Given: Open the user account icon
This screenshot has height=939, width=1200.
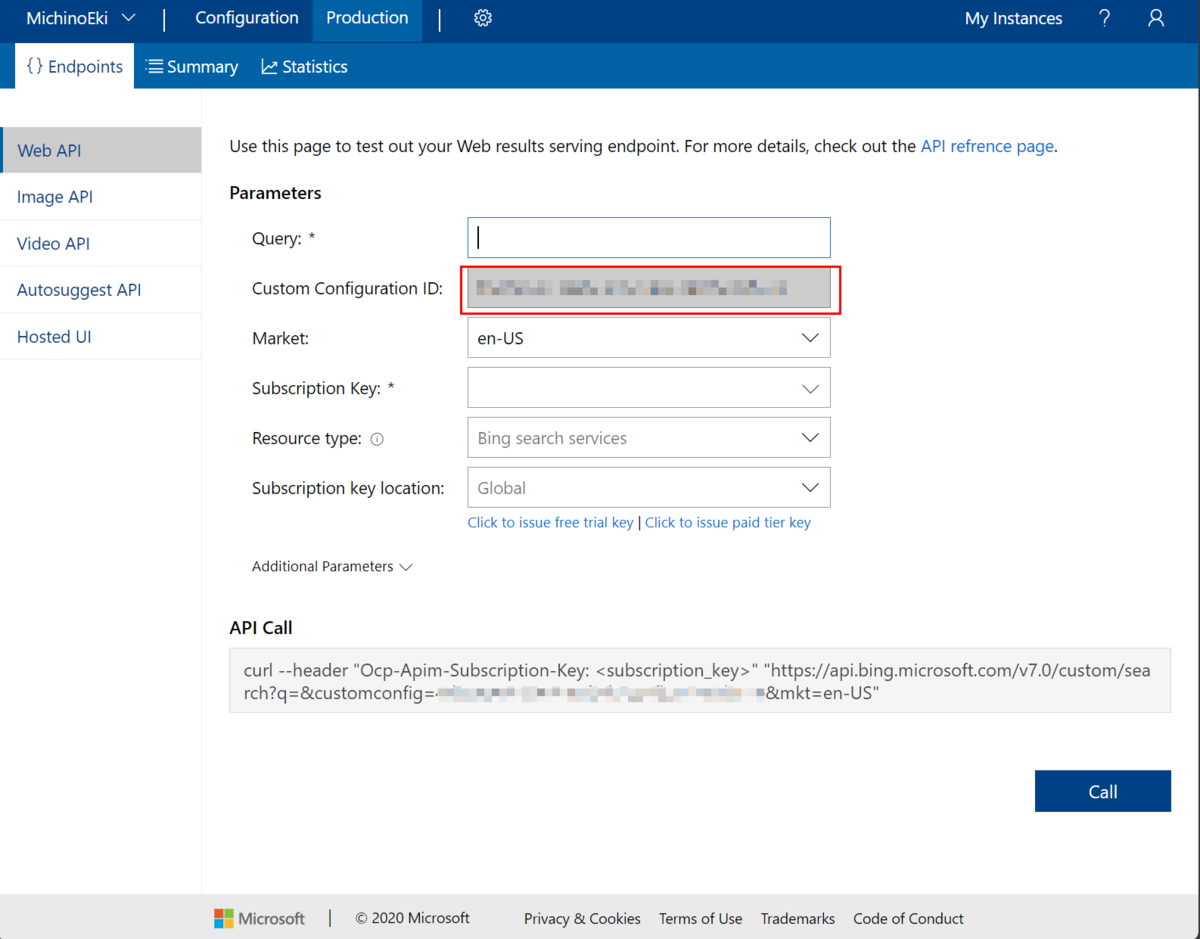Looking at the screenshot, I should 1156,18.
